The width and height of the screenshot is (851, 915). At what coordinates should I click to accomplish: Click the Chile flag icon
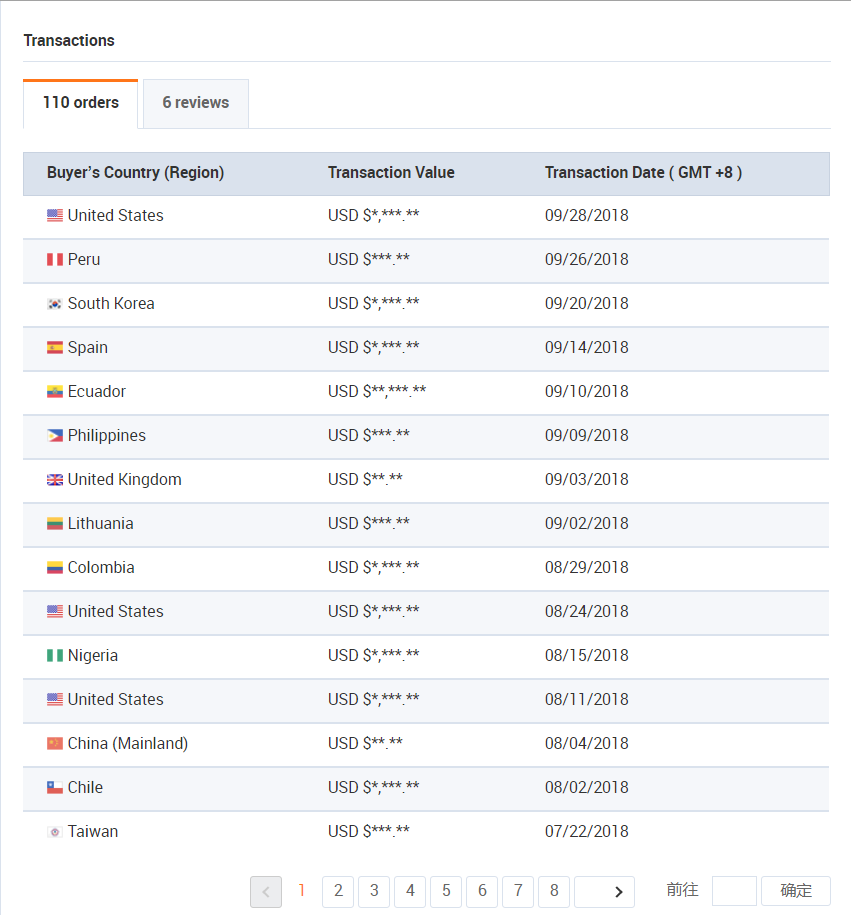55,788
